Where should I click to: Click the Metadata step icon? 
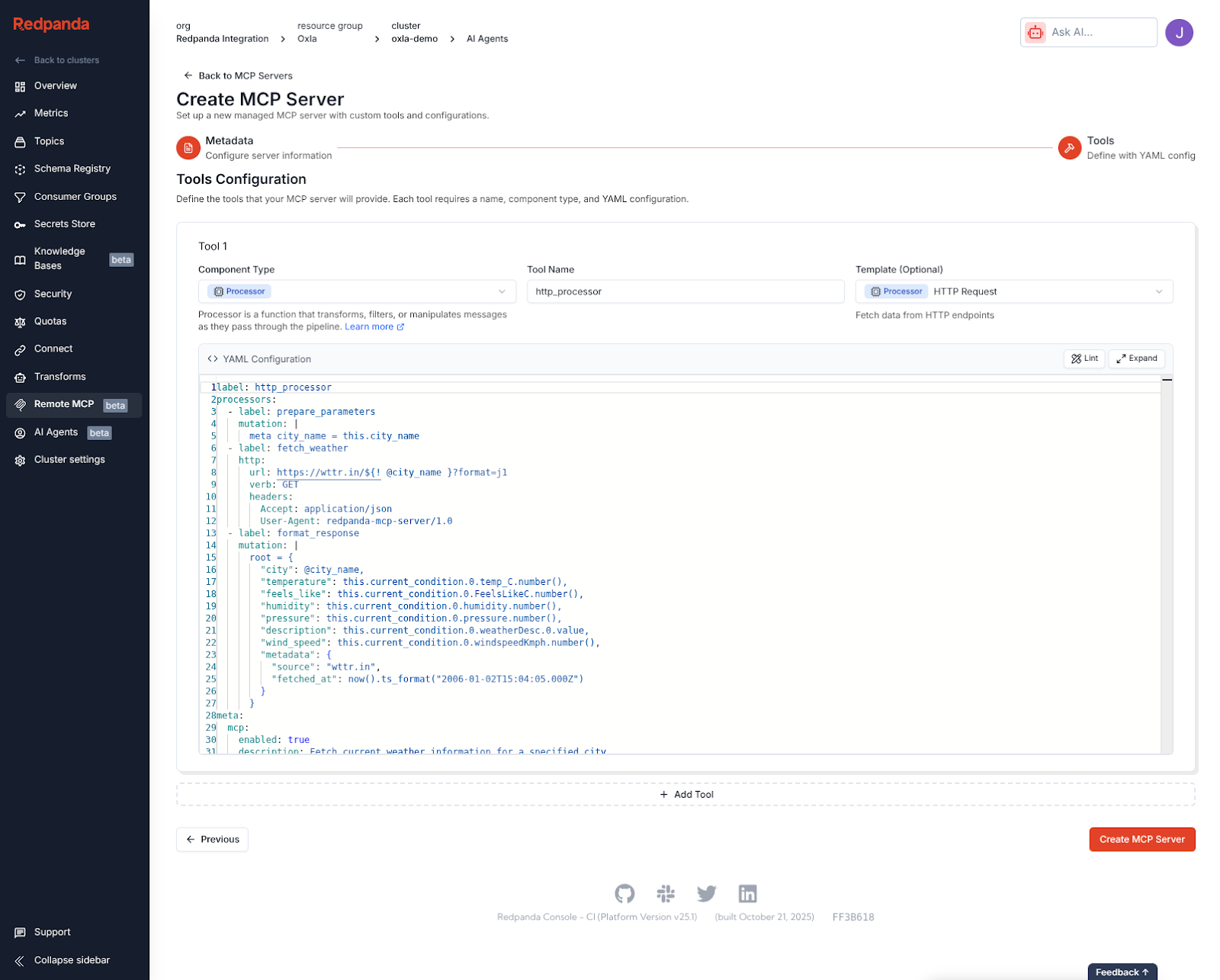click(x=188, y=148)
